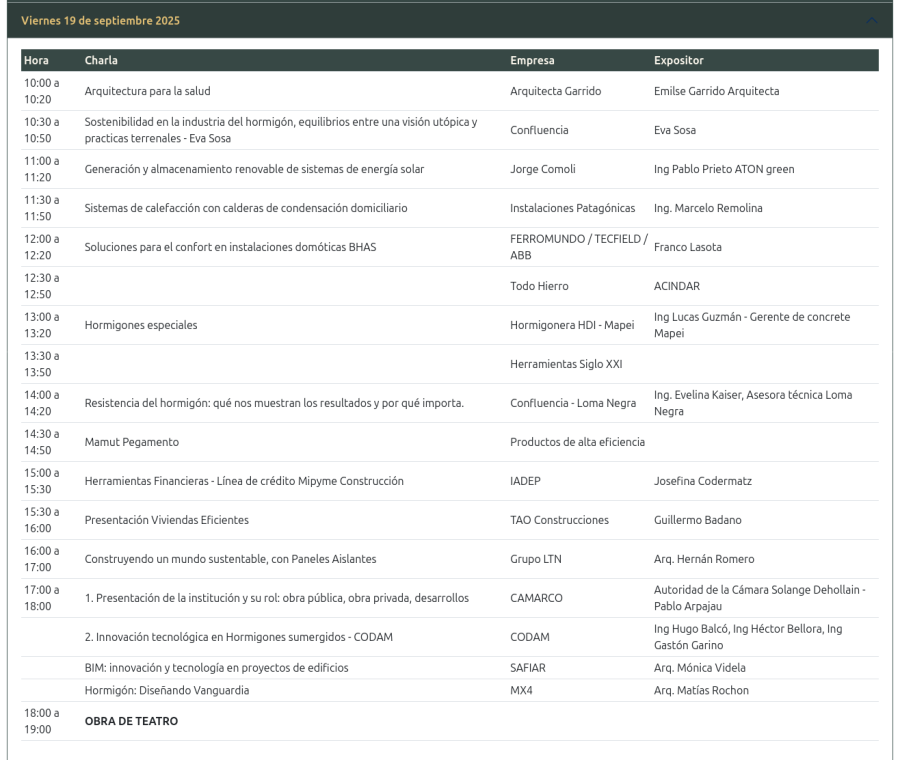Click the 'TAO Construcciones' company name
The height and width of the screenshot is (760, 900).
559,520
